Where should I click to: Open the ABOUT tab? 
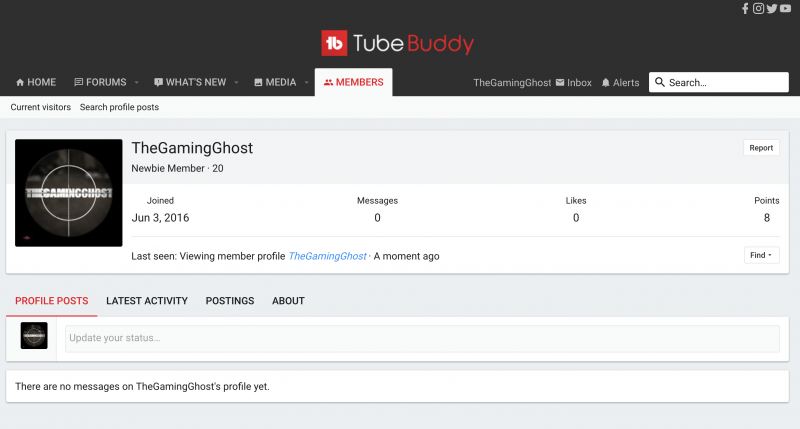[288, 301]
